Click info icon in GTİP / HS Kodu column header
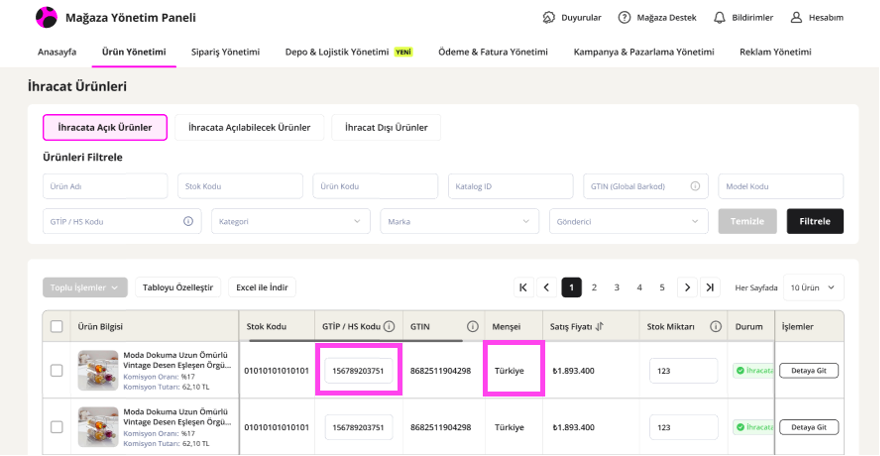Viewport: 880px width, 456px height. 389,326
